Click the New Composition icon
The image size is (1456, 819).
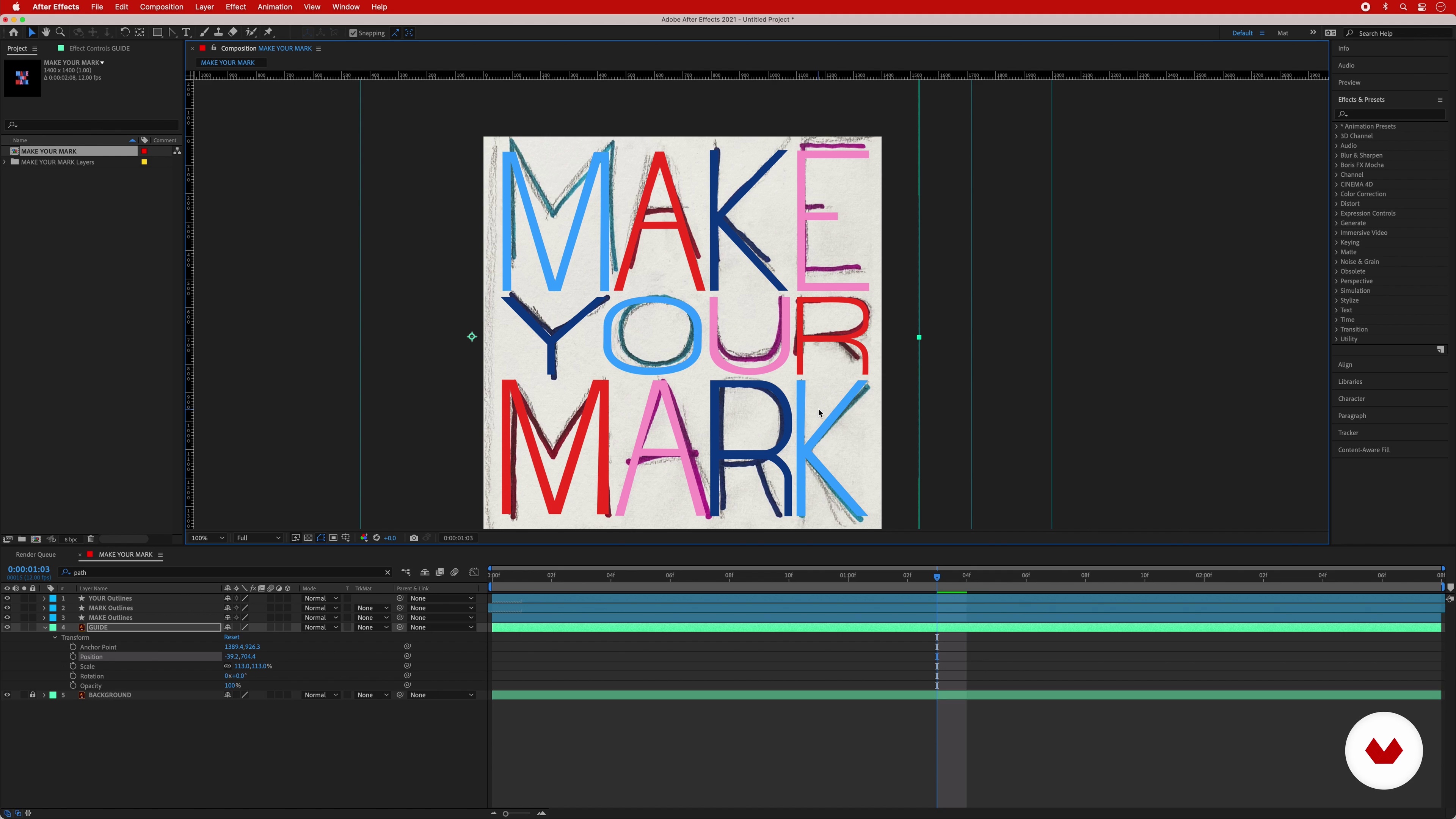point(36,539)
